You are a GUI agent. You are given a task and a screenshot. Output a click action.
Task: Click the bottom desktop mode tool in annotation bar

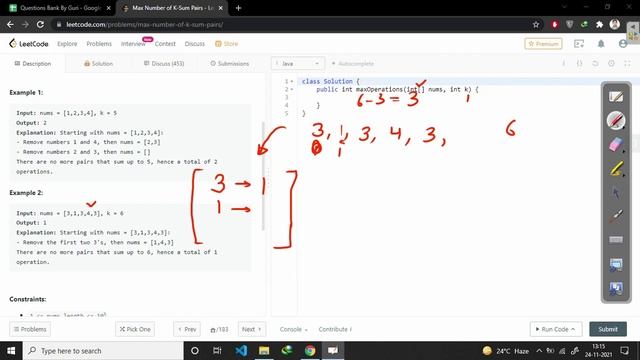pyautogui.click(x=616, y=288)
